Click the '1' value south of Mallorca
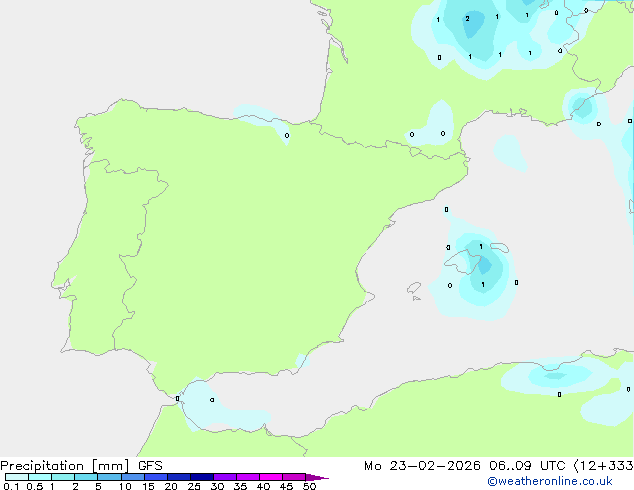This screenshot has width=634, height=490. (483, 285)
